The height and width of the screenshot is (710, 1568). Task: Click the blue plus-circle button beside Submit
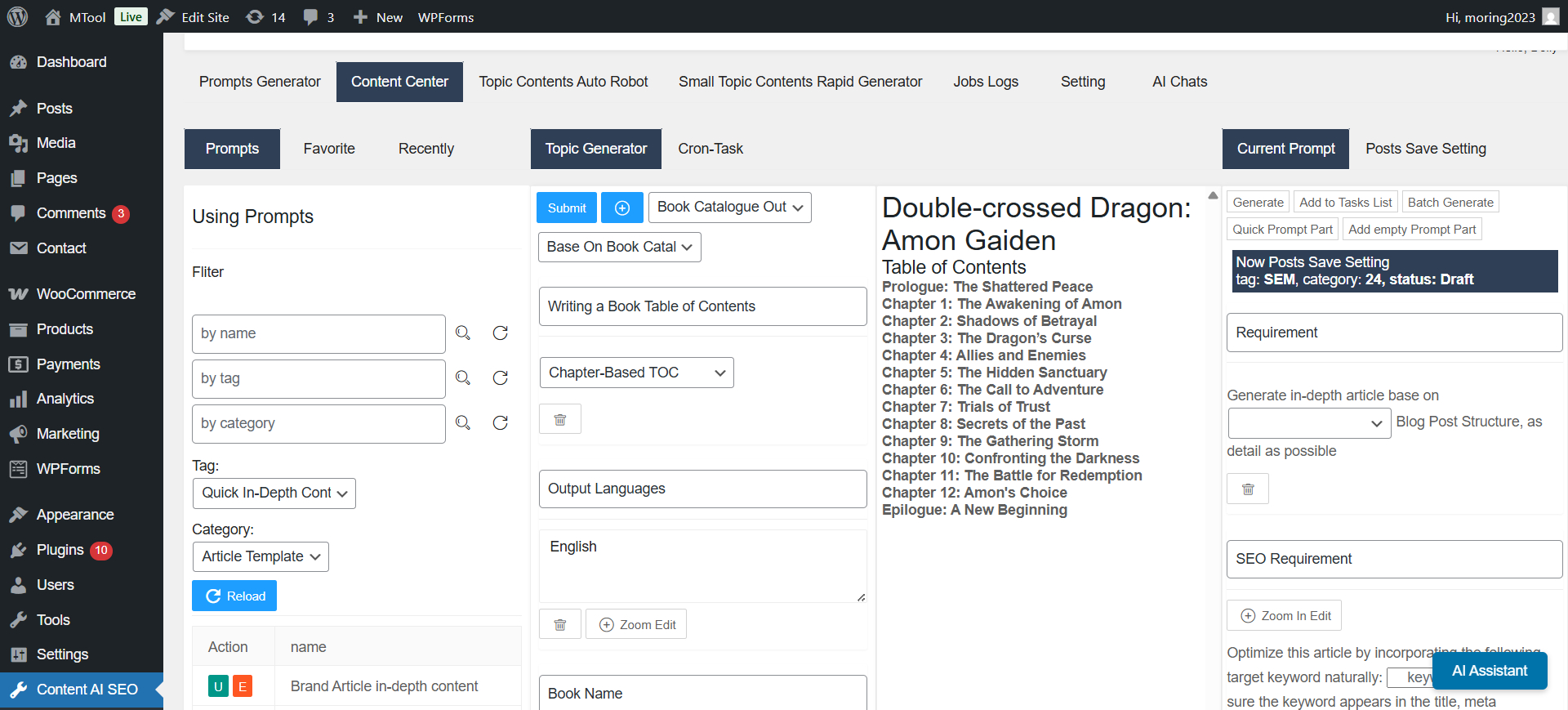(x=622, y=208)
